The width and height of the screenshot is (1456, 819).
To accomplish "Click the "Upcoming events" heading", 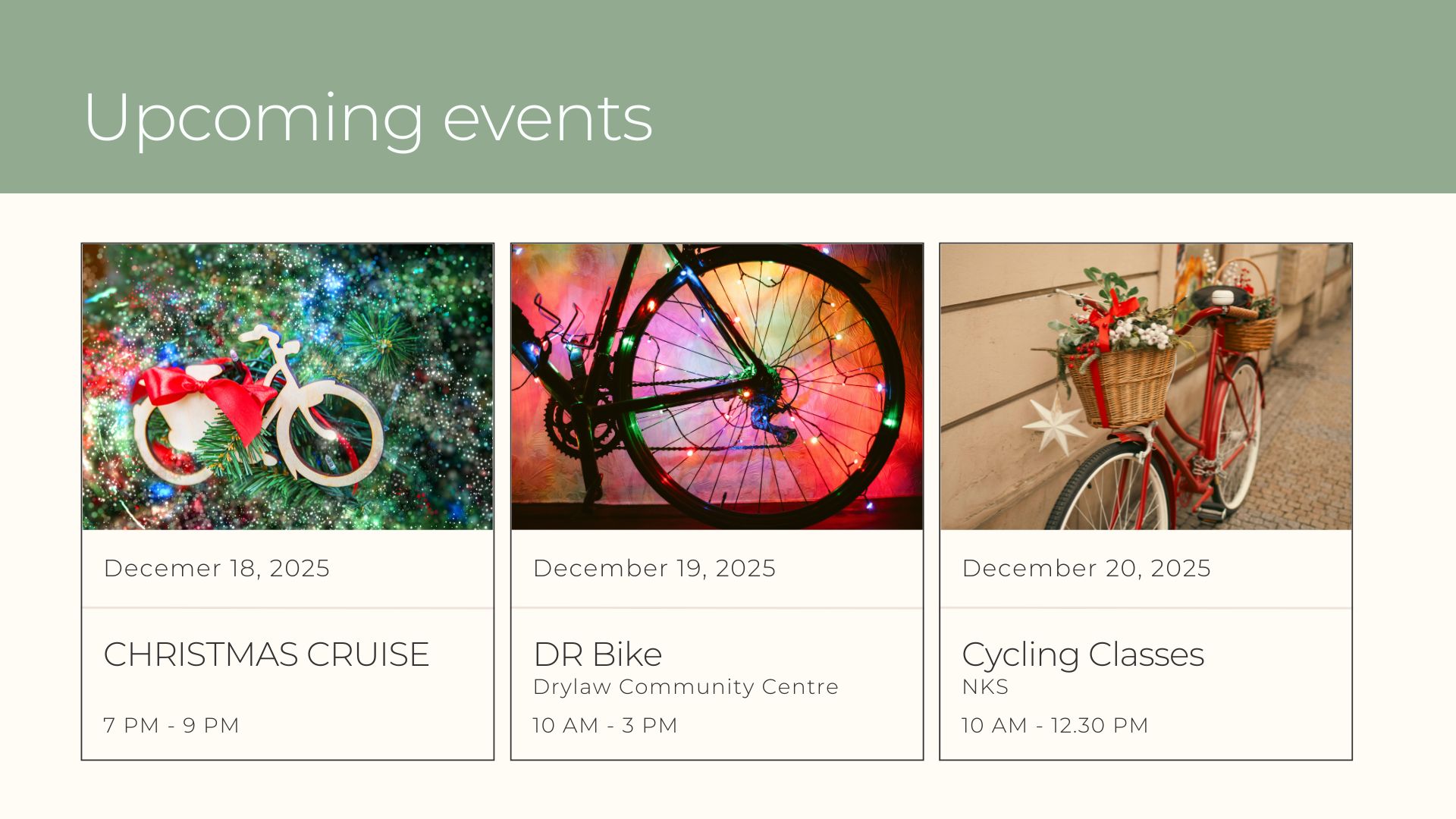I will coord(368,118).
